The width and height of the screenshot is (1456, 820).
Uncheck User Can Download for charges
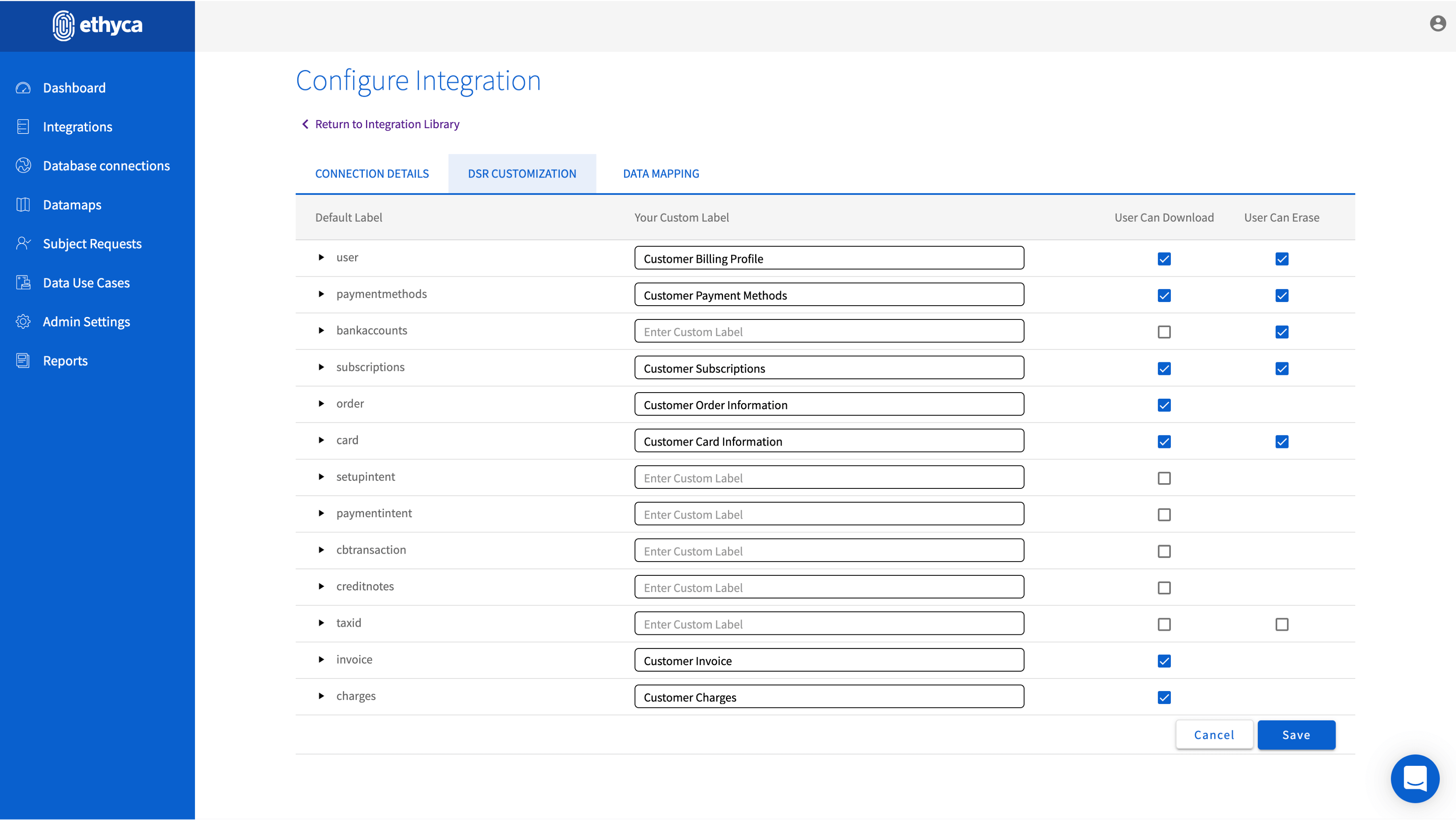pyautogui.click(x=1164, y=697)
